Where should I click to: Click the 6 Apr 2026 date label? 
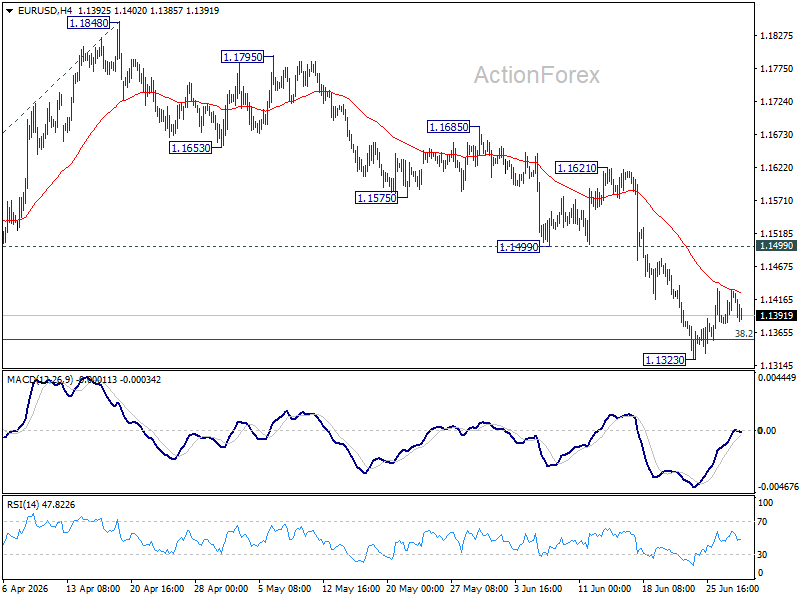(25, 589)
